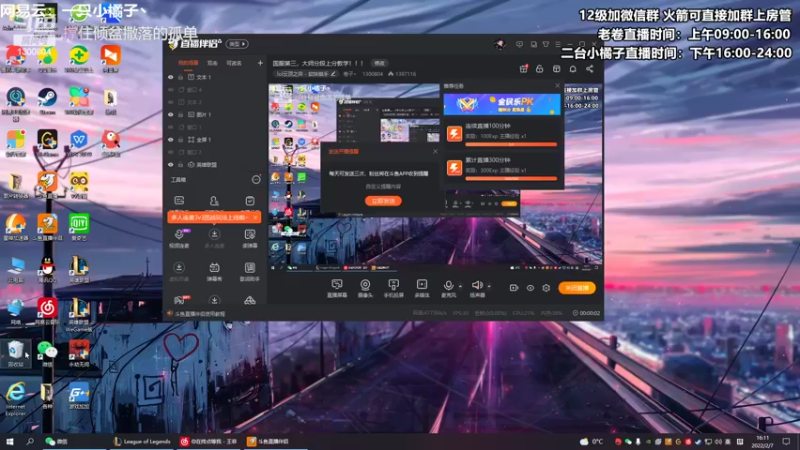
Task: Switch to the third scene tab
Action: (x=234, y=63)
